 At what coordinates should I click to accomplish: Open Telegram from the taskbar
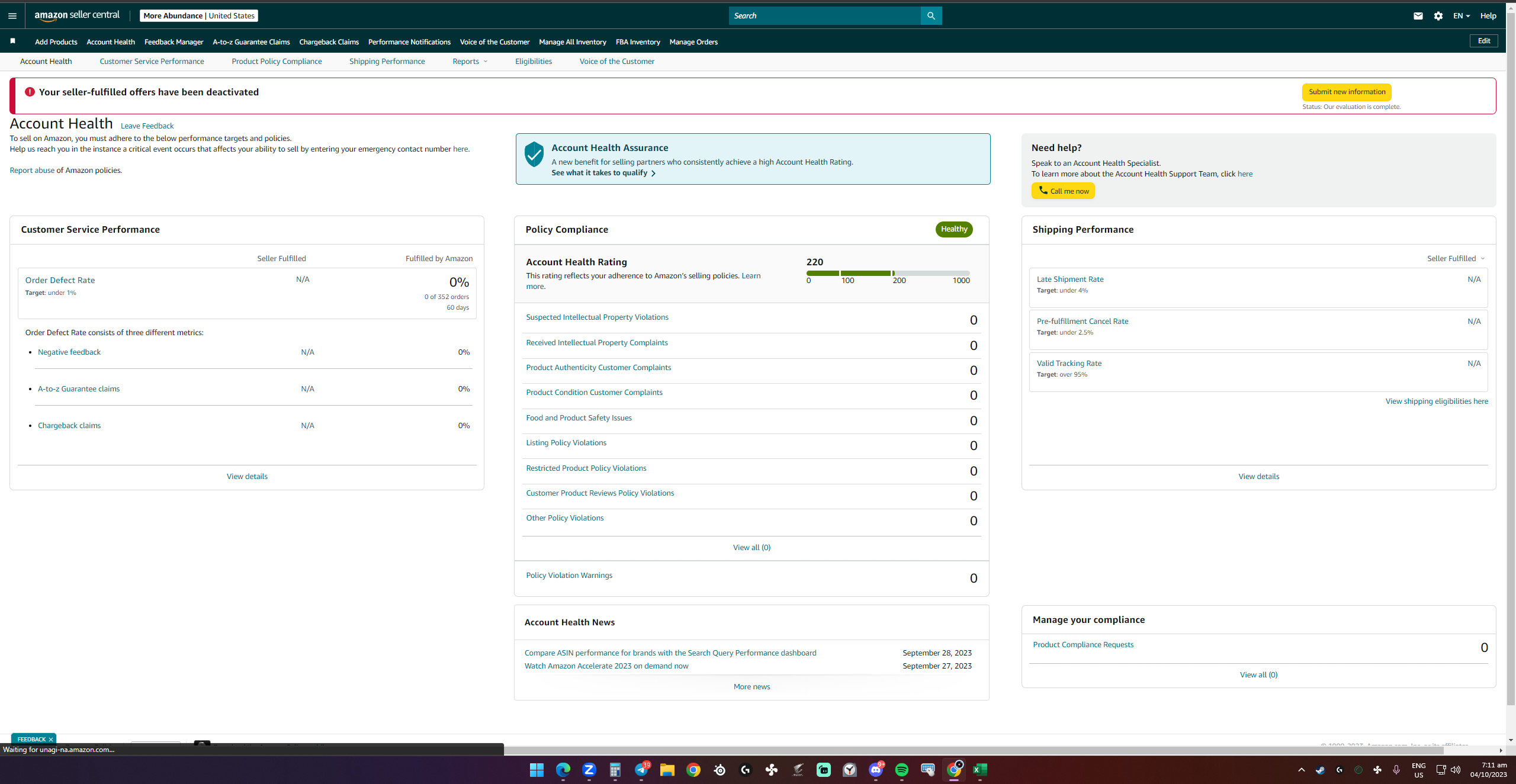tap(641, 770)
